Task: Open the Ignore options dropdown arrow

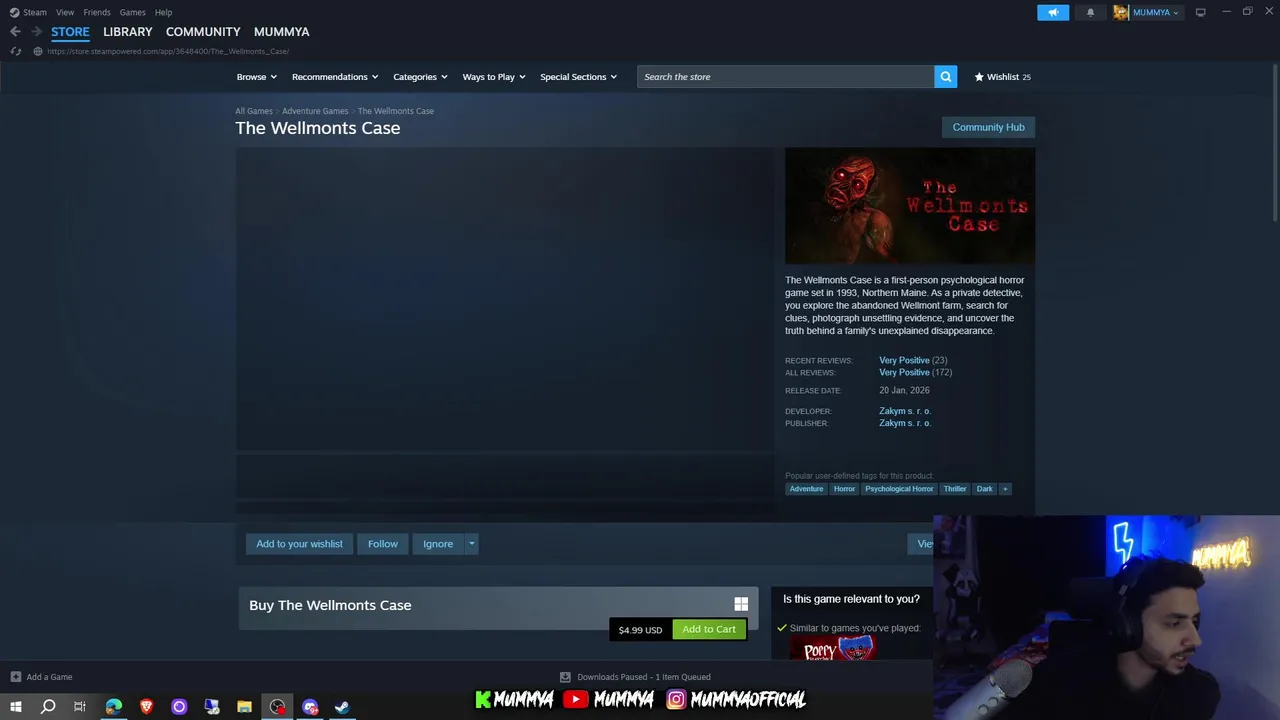Action: point(471,544)
